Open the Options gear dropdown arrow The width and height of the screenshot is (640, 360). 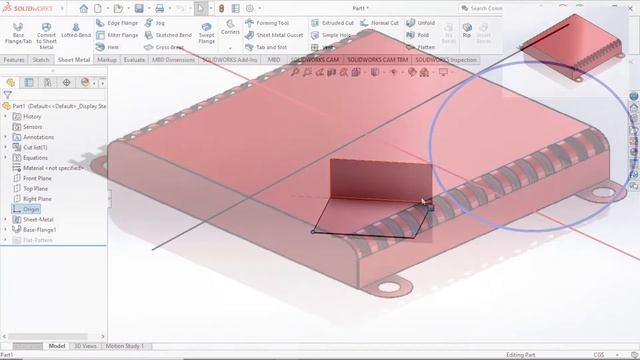(x=260, y=8)
